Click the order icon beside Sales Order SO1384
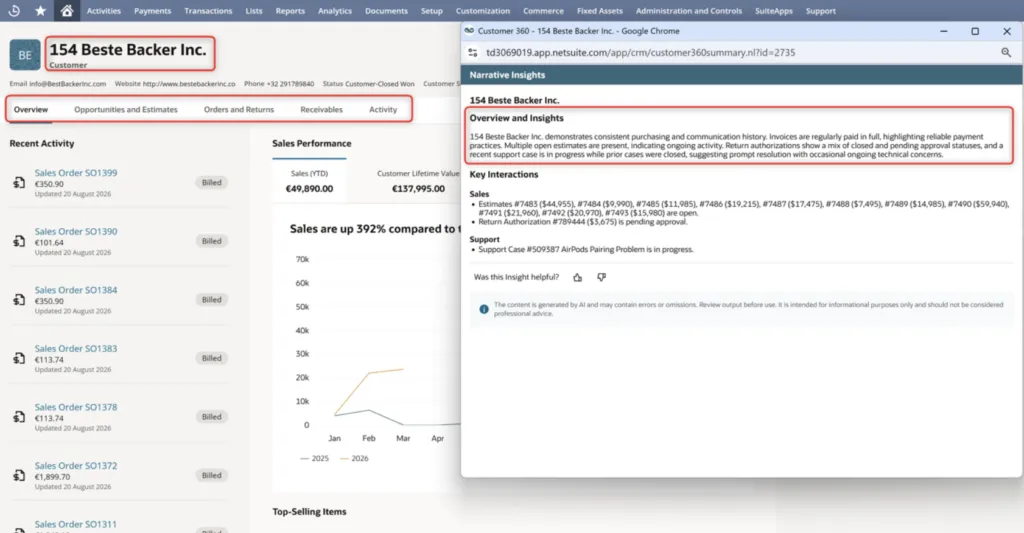Screen dimensions: 1024x533 (19, 300)
